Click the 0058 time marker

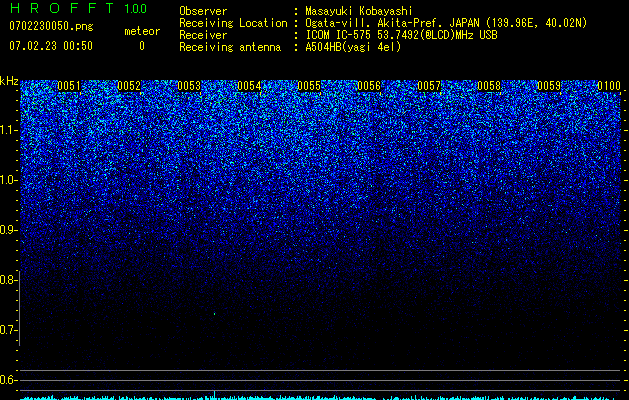489,86
